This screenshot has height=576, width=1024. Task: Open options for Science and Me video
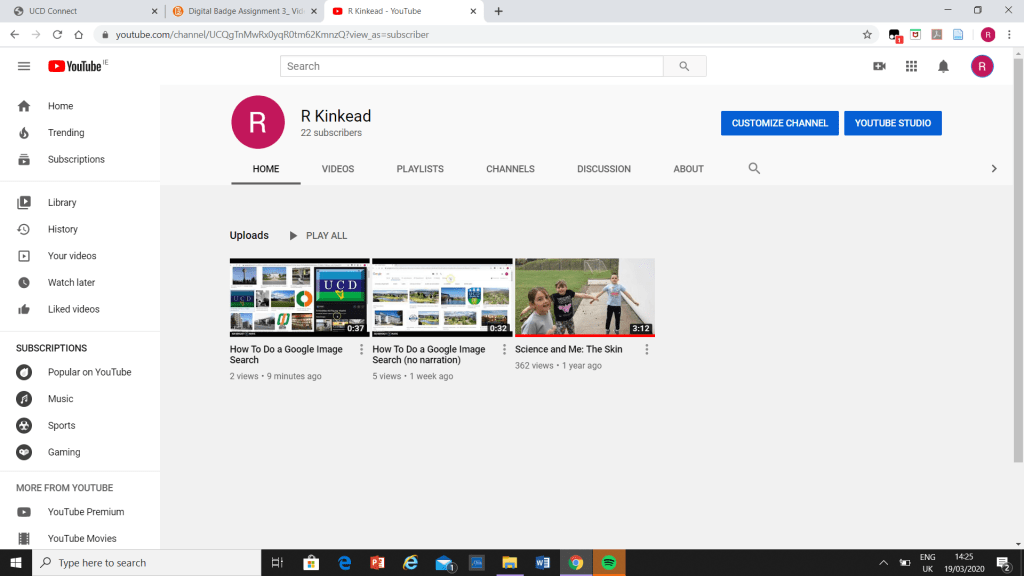(x=647, y=350)
